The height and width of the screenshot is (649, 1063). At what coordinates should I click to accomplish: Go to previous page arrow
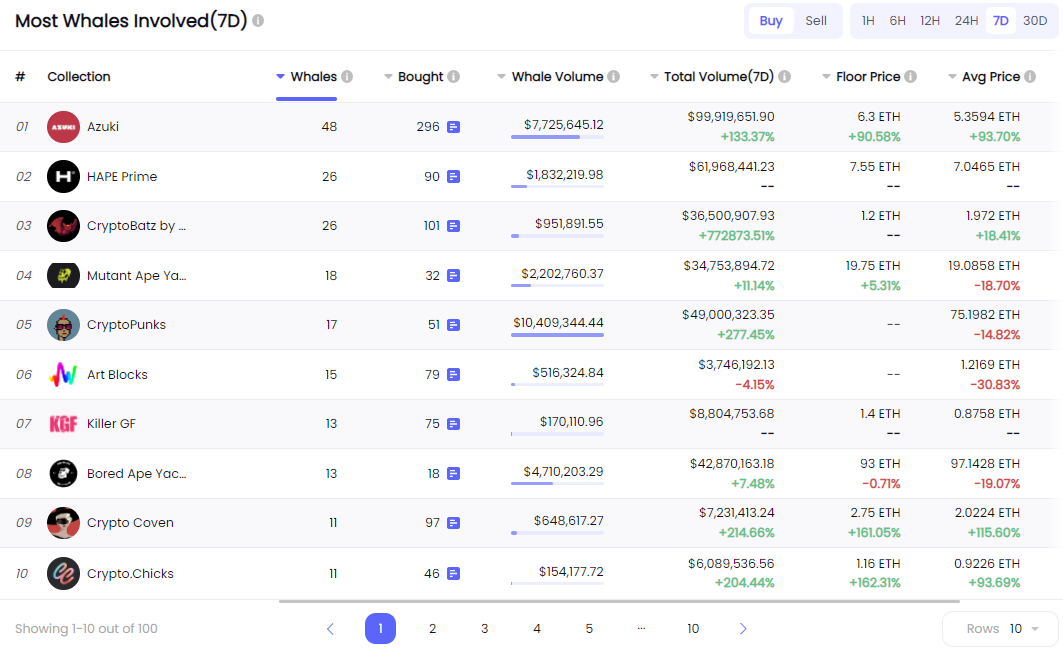[x=330, y=629]
